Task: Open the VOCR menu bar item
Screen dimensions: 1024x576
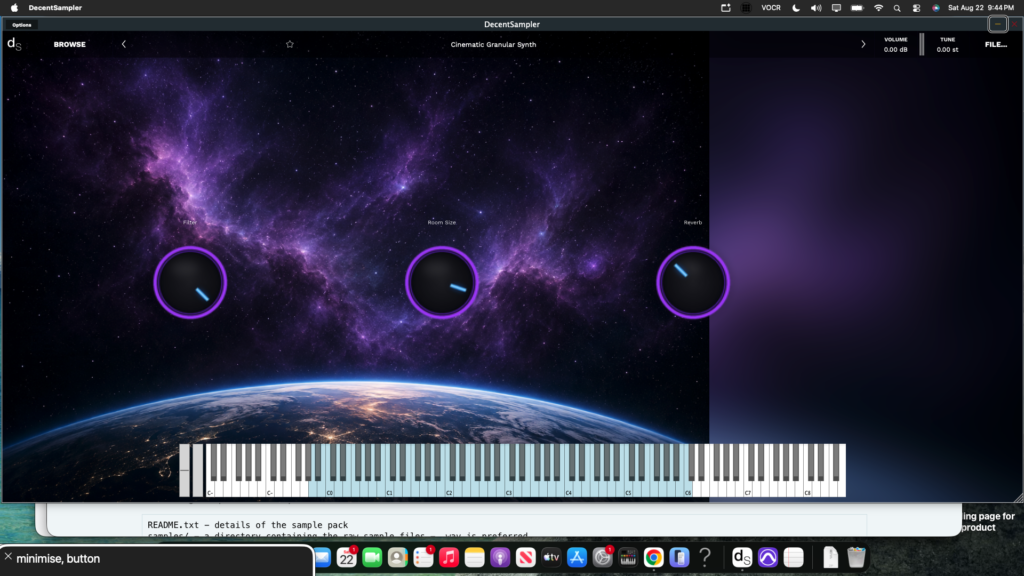Action: click(x=771, y=8)
